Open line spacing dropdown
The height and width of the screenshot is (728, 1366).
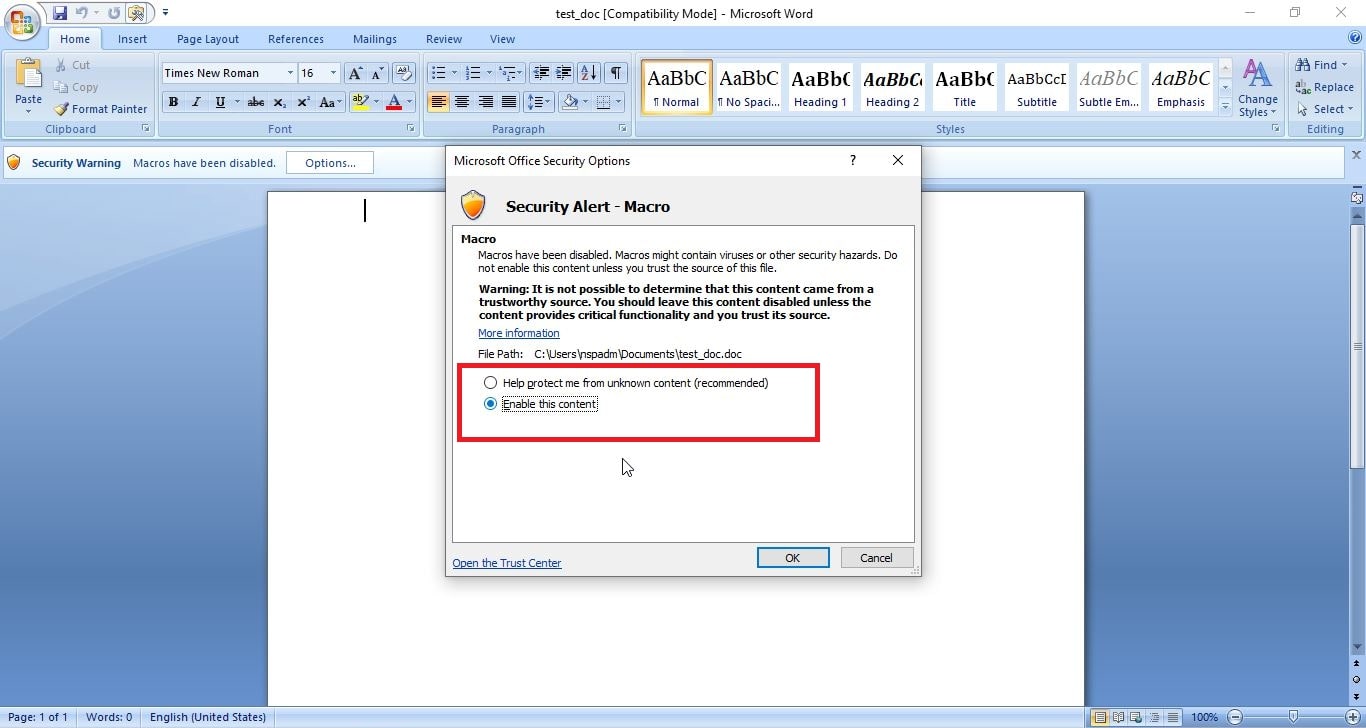539,102
